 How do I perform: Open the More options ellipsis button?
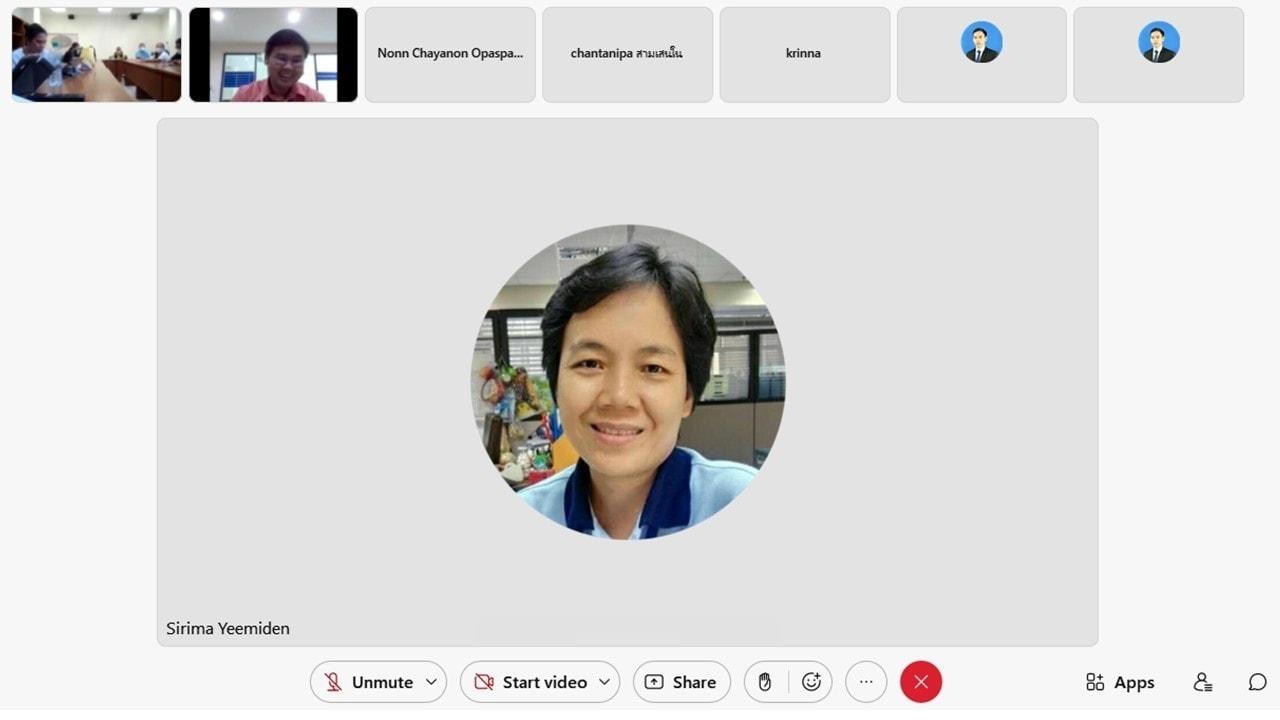(866, 682)
